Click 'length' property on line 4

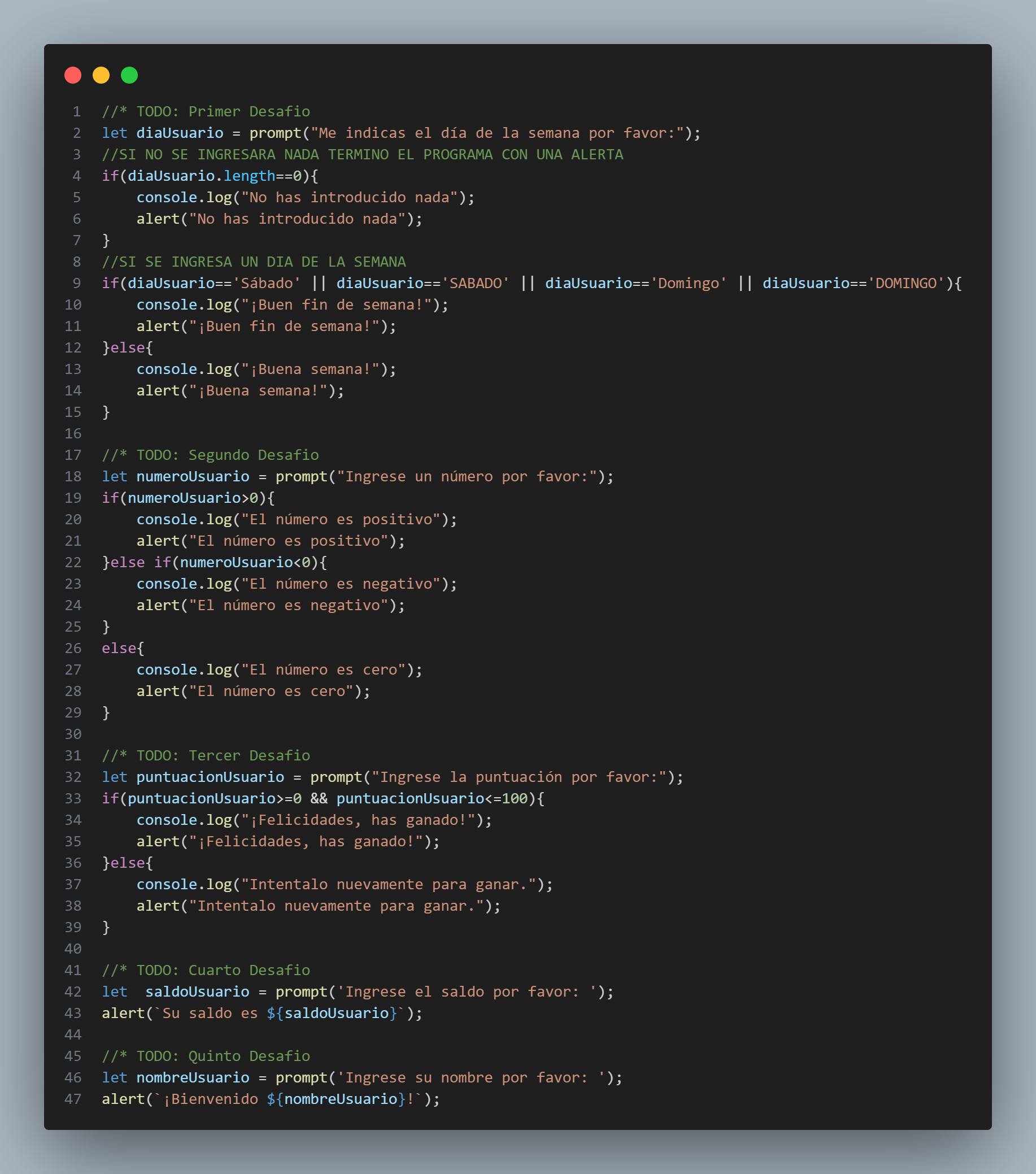click(249, 176)
